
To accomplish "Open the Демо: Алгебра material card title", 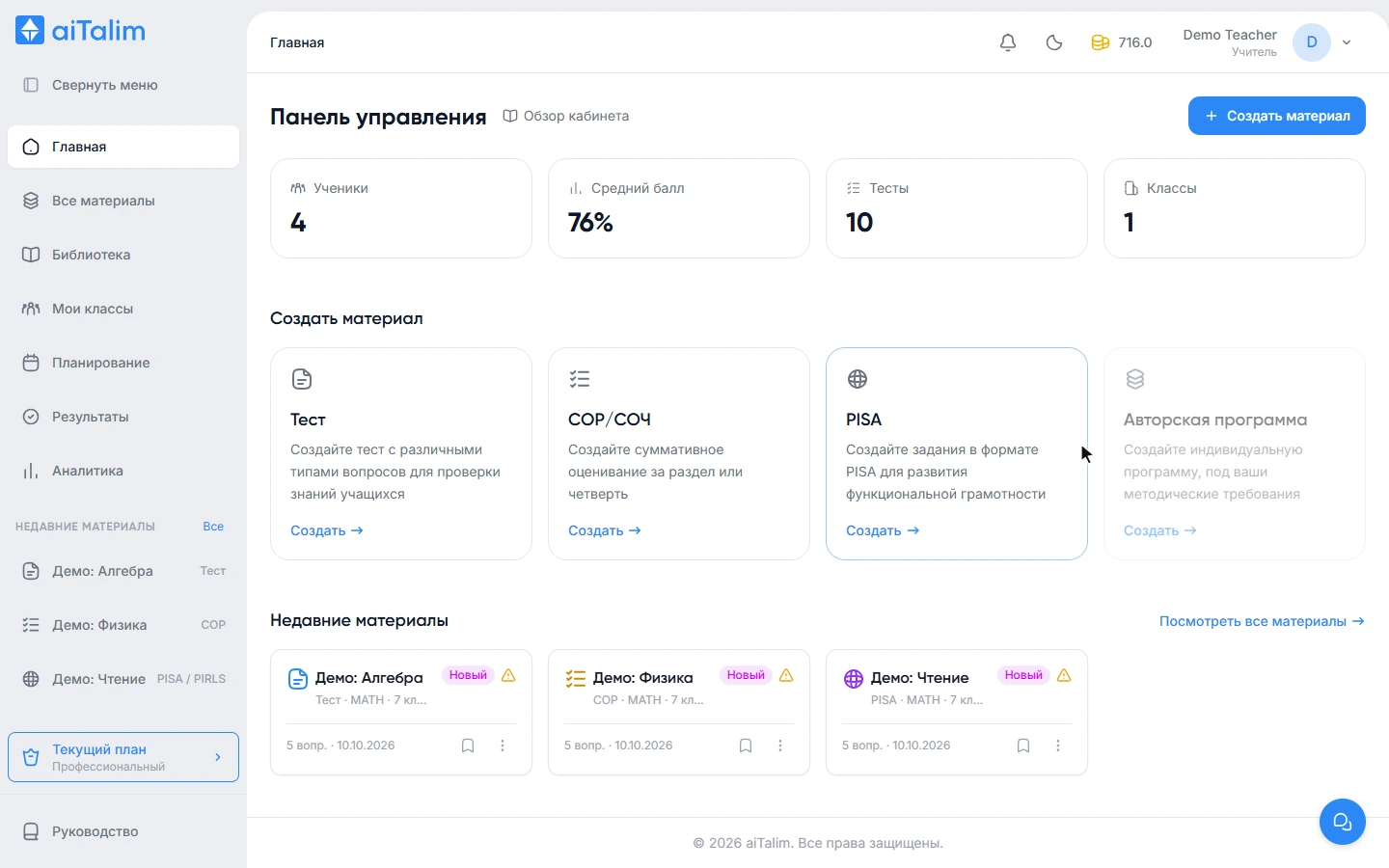I will [369, 678].
